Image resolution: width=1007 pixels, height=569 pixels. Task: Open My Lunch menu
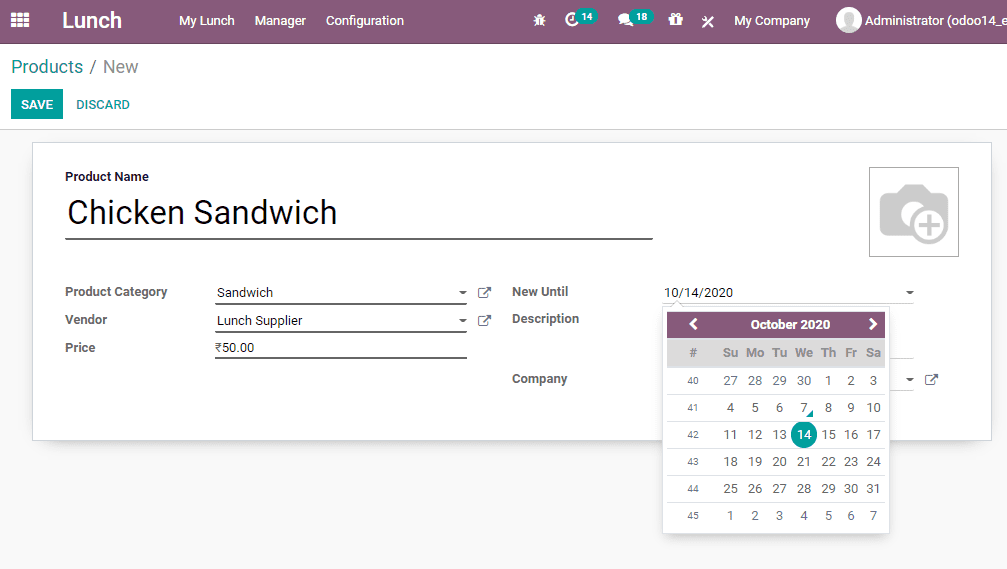tap(207, 21)
